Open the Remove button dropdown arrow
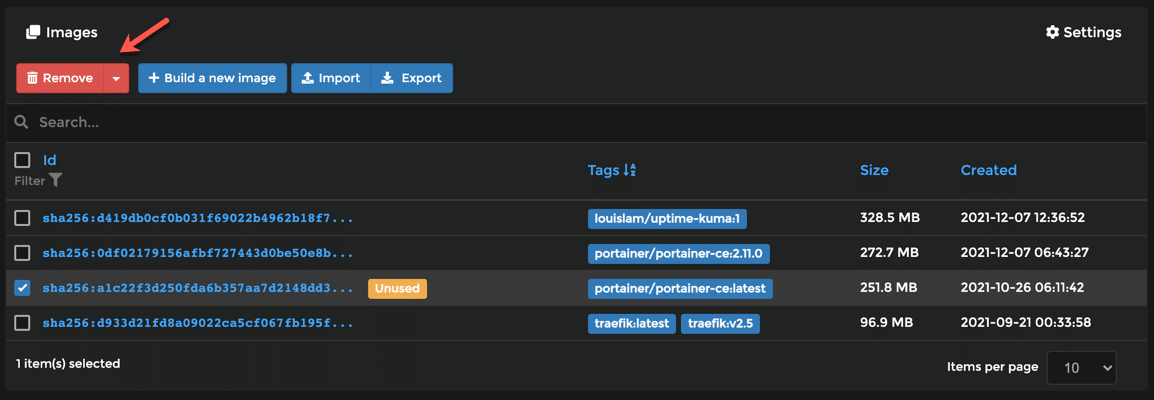 tap(116, 78)
